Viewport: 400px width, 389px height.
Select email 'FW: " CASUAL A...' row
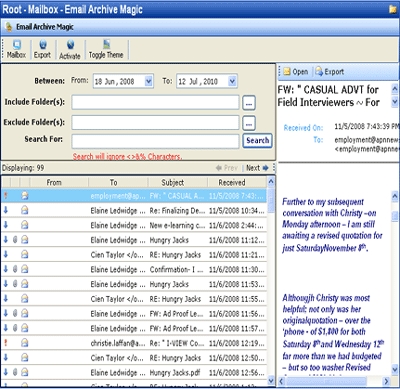134,196
